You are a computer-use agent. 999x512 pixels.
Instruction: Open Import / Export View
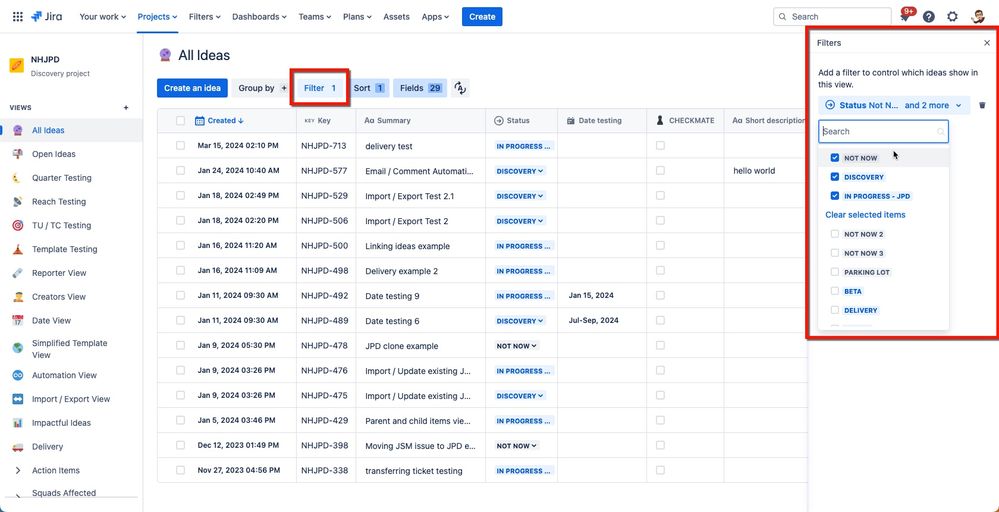pos(71,399)
